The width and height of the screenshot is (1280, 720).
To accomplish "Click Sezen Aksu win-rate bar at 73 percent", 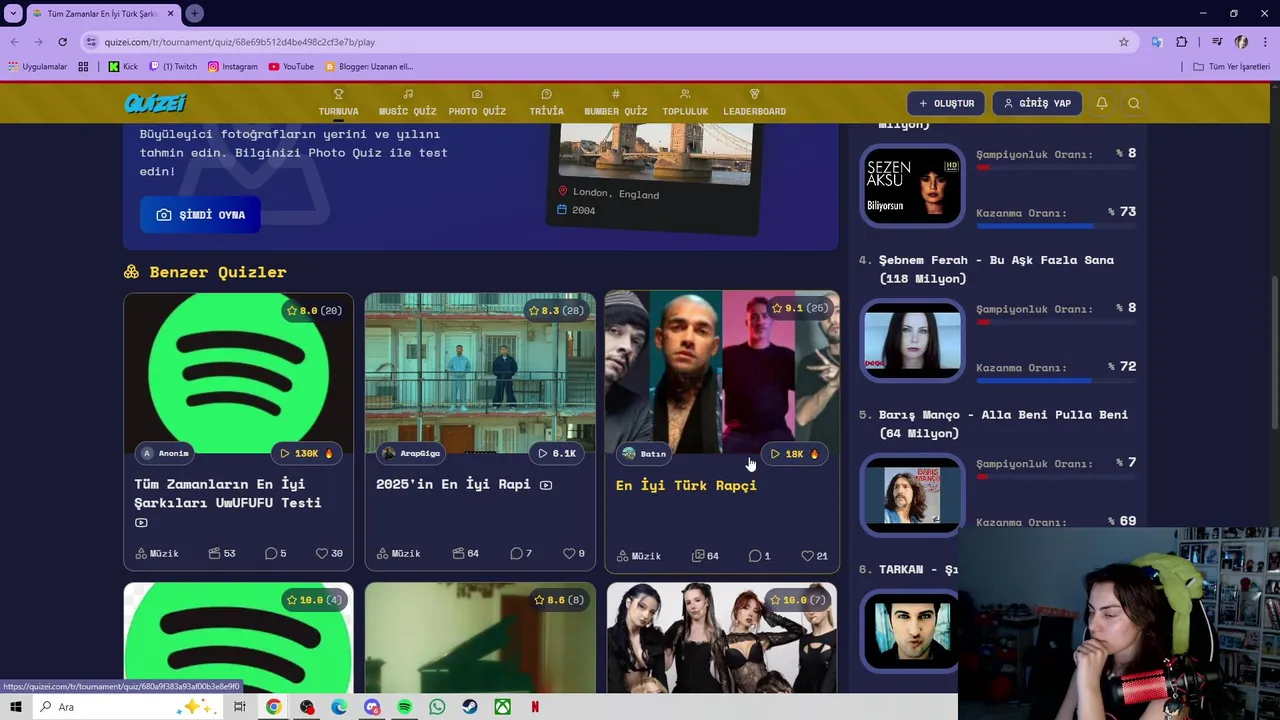I will tap(1056, 226).
